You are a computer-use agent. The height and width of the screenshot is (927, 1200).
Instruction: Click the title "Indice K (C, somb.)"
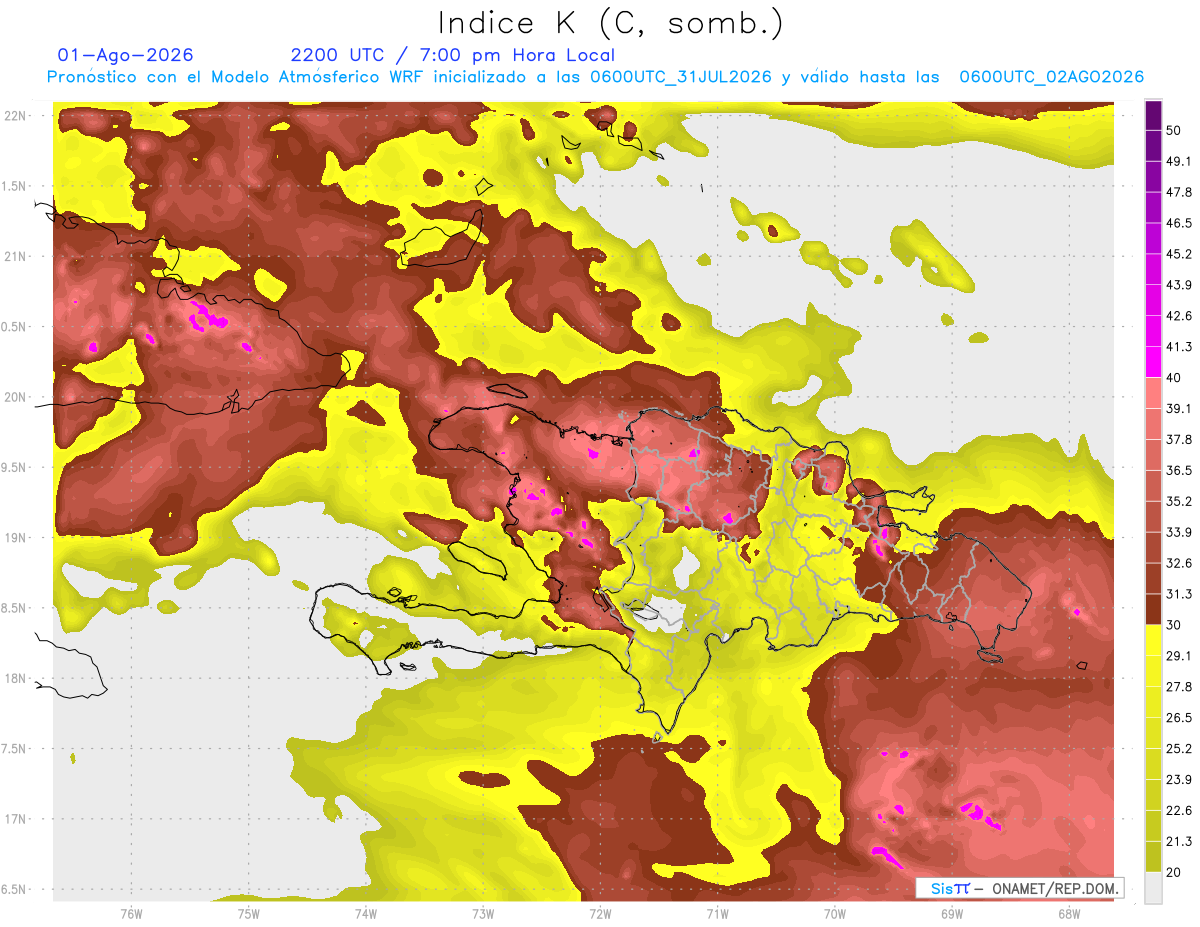(611, 23)
